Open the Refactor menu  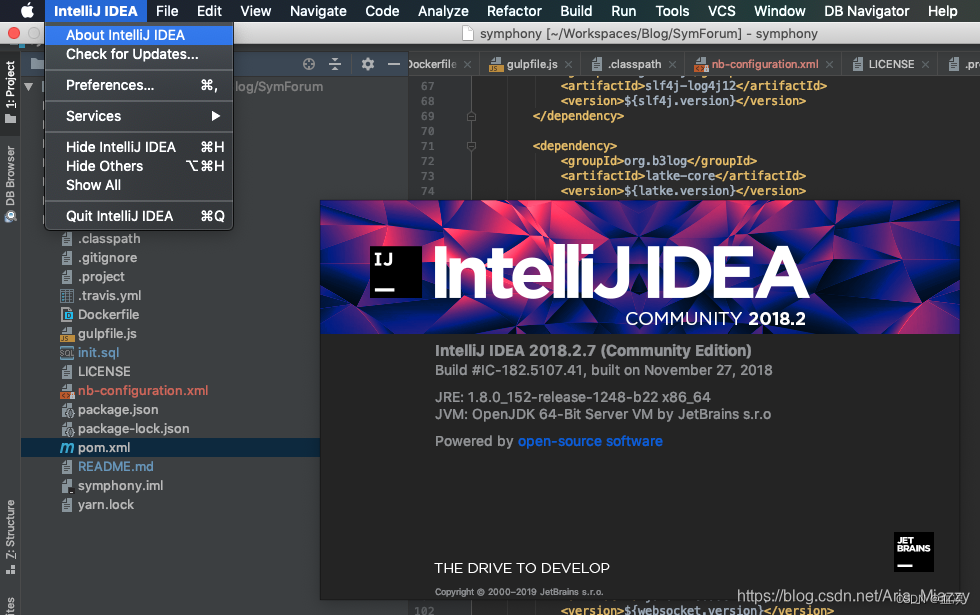(x=514, y=11)
